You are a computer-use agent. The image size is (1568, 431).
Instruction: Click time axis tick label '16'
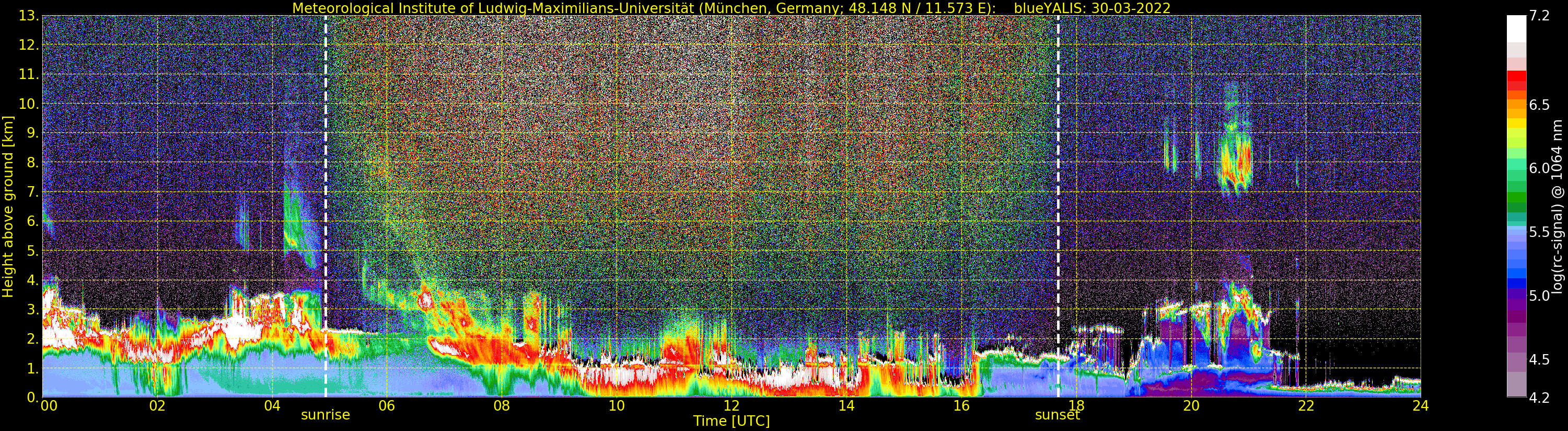[x=961, y=405]
